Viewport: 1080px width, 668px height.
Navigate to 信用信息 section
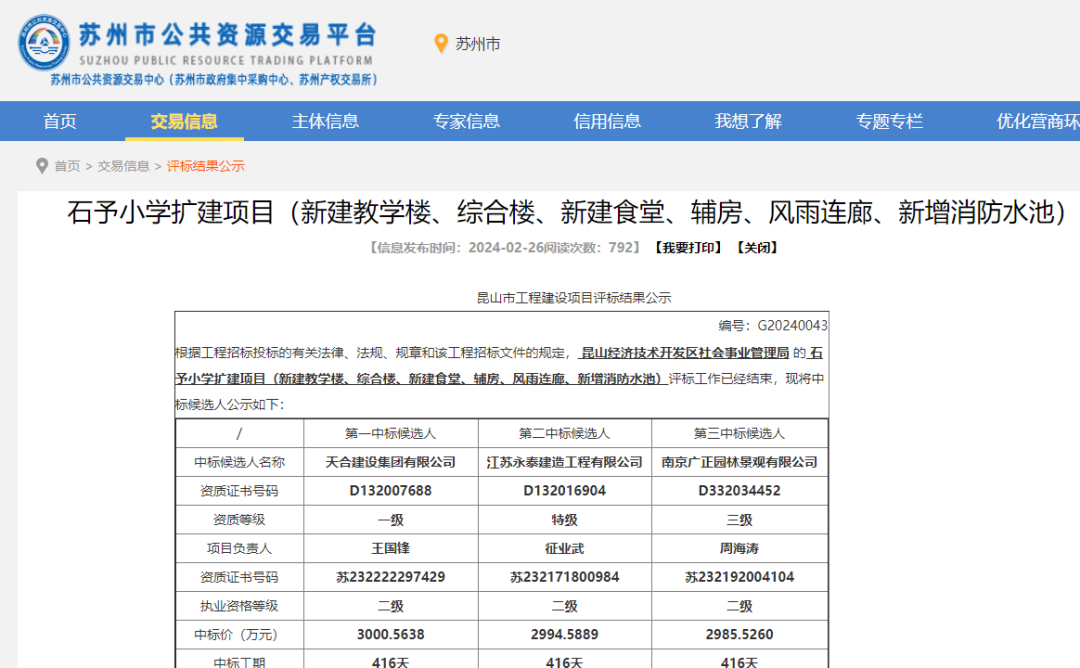click(x=607, y=122)
